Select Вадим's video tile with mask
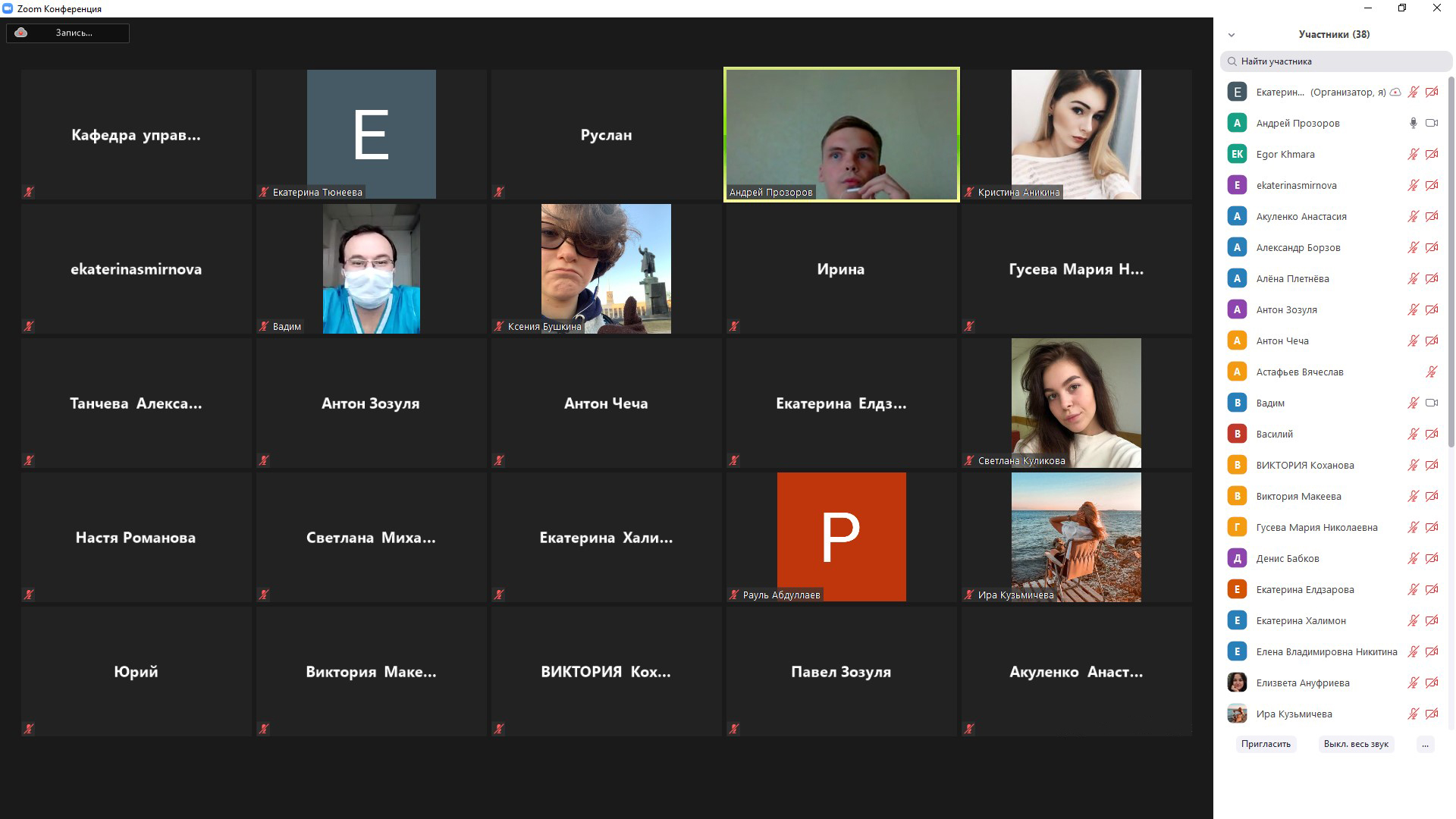 coord(371,268)
